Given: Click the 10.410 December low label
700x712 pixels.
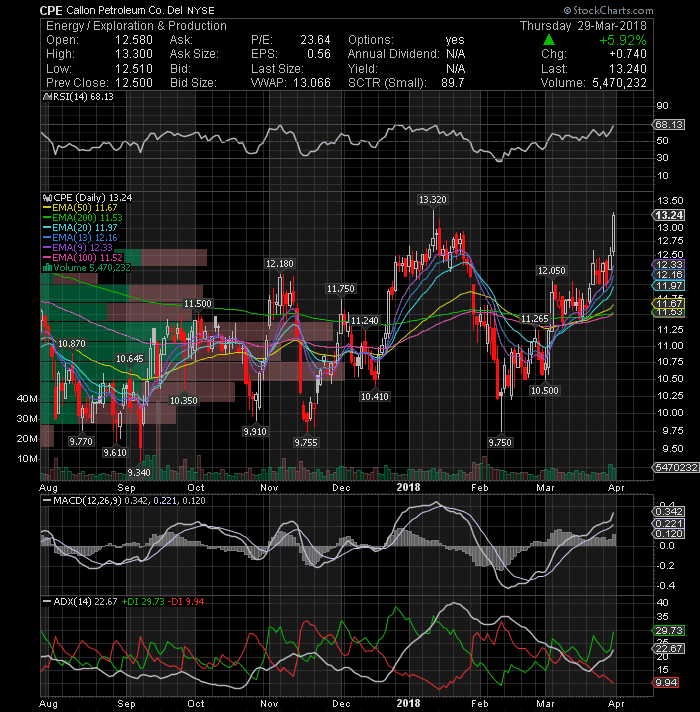Looking at the screenshot, I should point(375,397).
